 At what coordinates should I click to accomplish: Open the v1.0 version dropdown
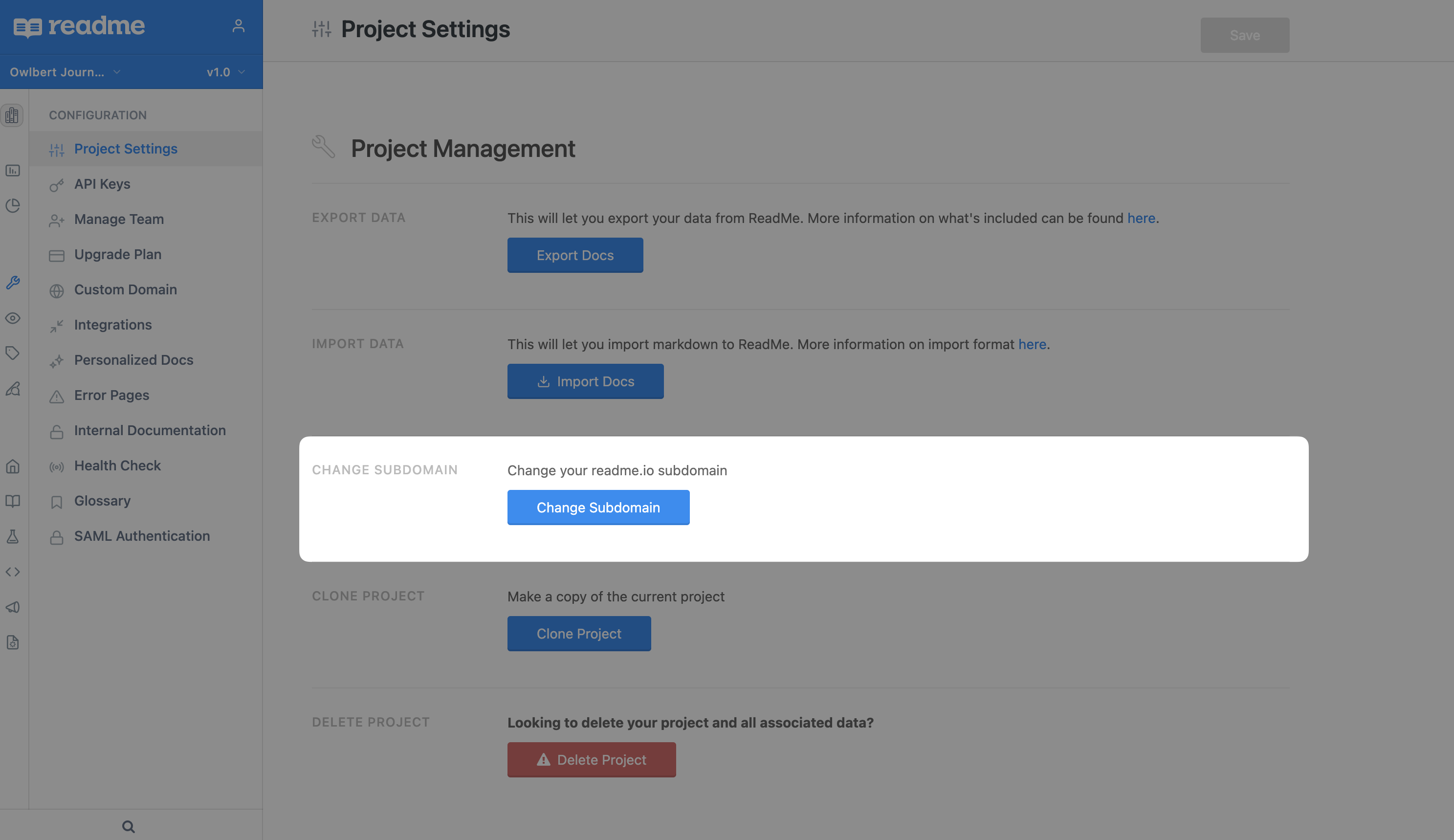coord(225,72)
